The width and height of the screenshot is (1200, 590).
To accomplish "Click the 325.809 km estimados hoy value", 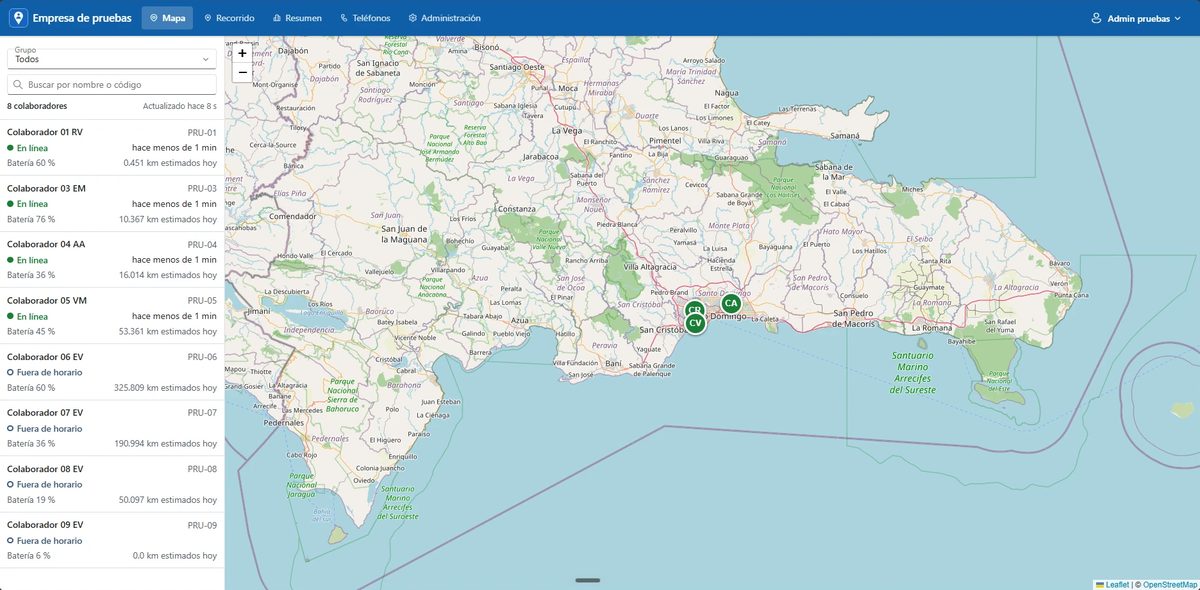I will tap(165, 387).
